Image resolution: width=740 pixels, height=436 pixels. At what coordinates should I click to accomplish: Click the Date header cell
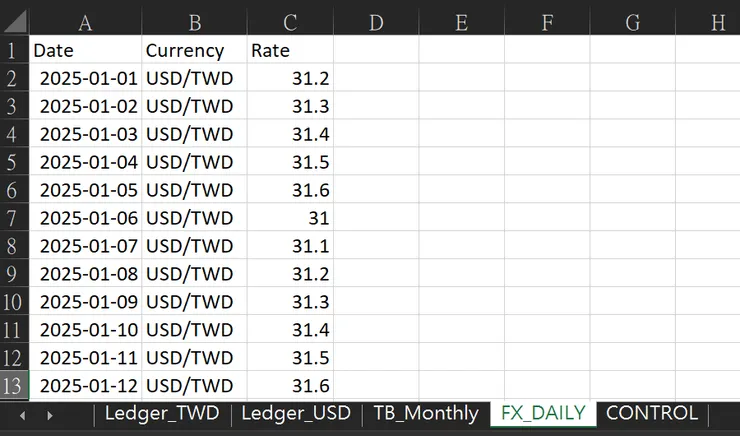point(85,50)
